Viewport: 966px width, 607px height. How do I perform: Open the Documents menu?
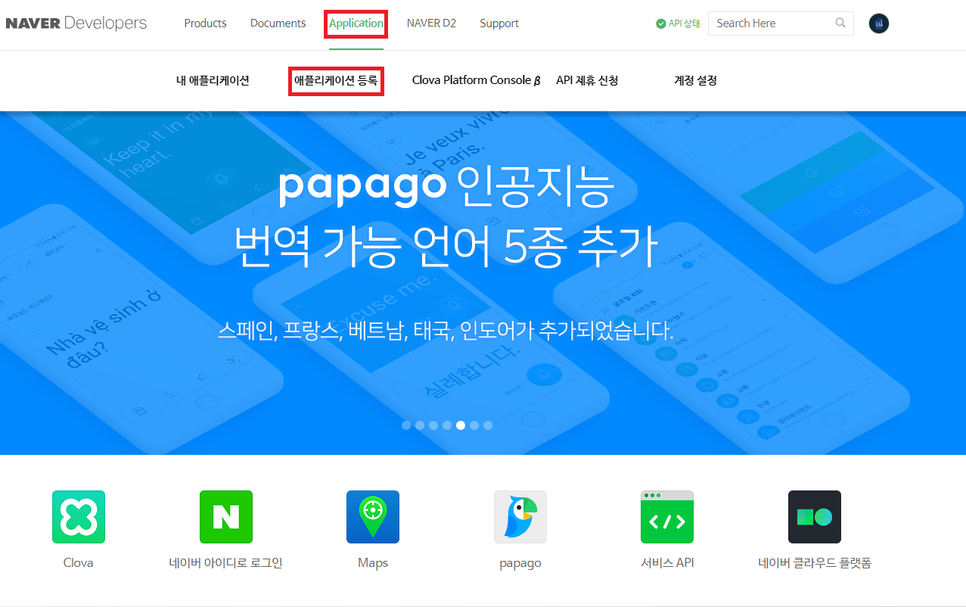pos(278,23)
